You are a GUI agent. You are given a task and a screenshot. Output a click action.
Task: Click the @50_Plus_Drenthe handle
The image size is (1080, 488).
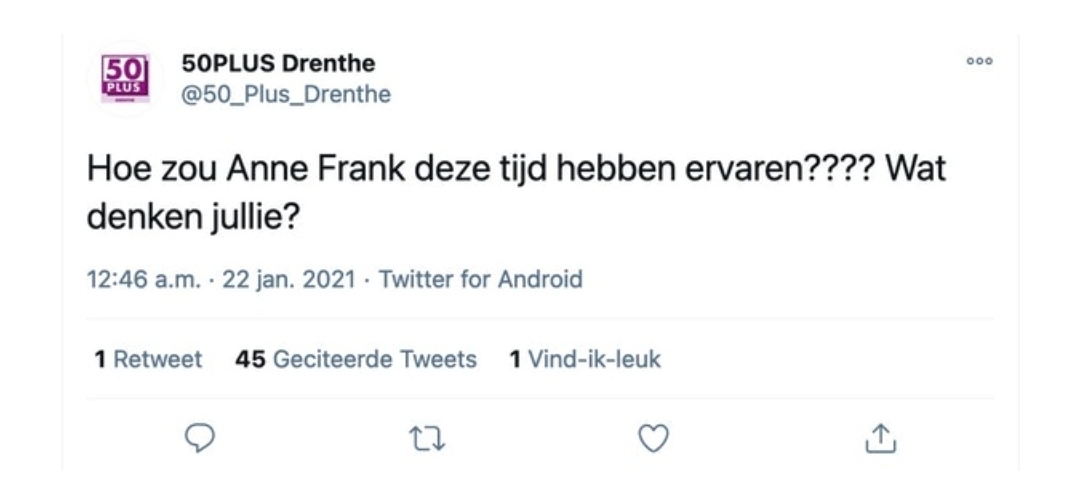click(286, 95)
